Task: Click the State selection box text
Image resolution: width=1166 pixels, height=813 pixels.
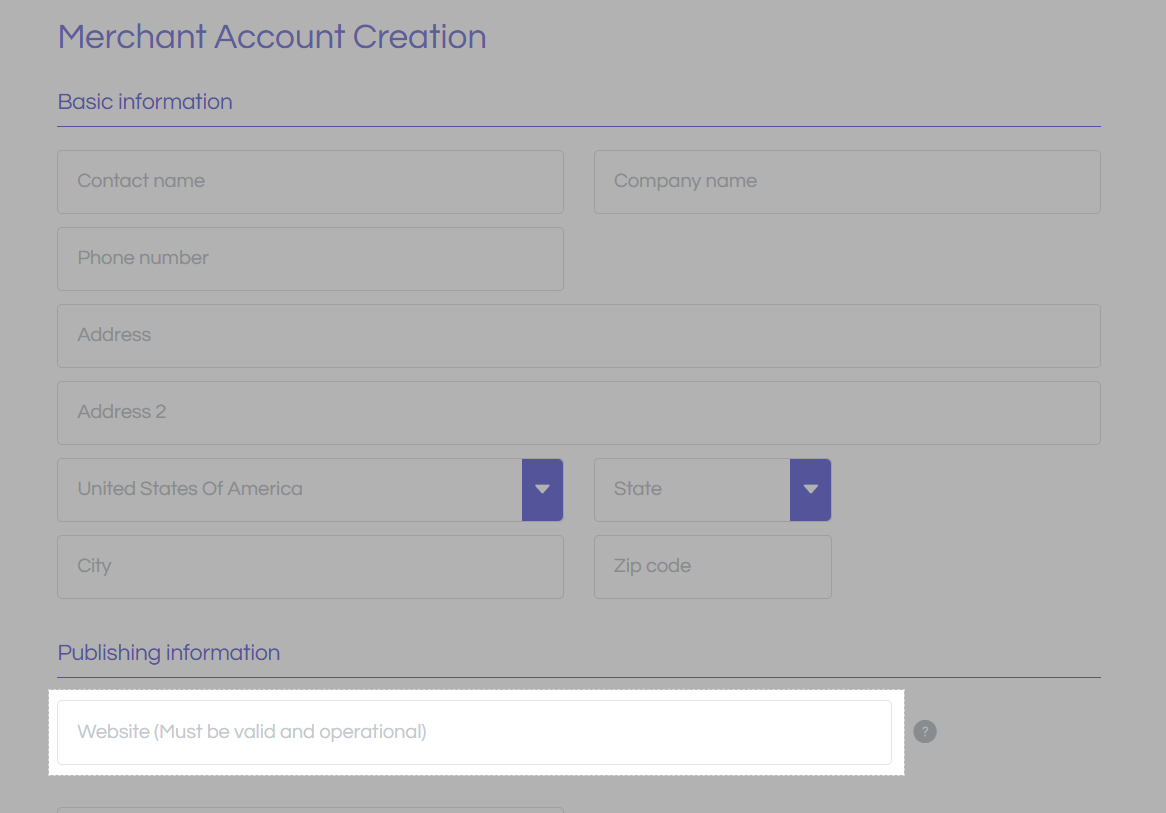Action: pos(691,489)
